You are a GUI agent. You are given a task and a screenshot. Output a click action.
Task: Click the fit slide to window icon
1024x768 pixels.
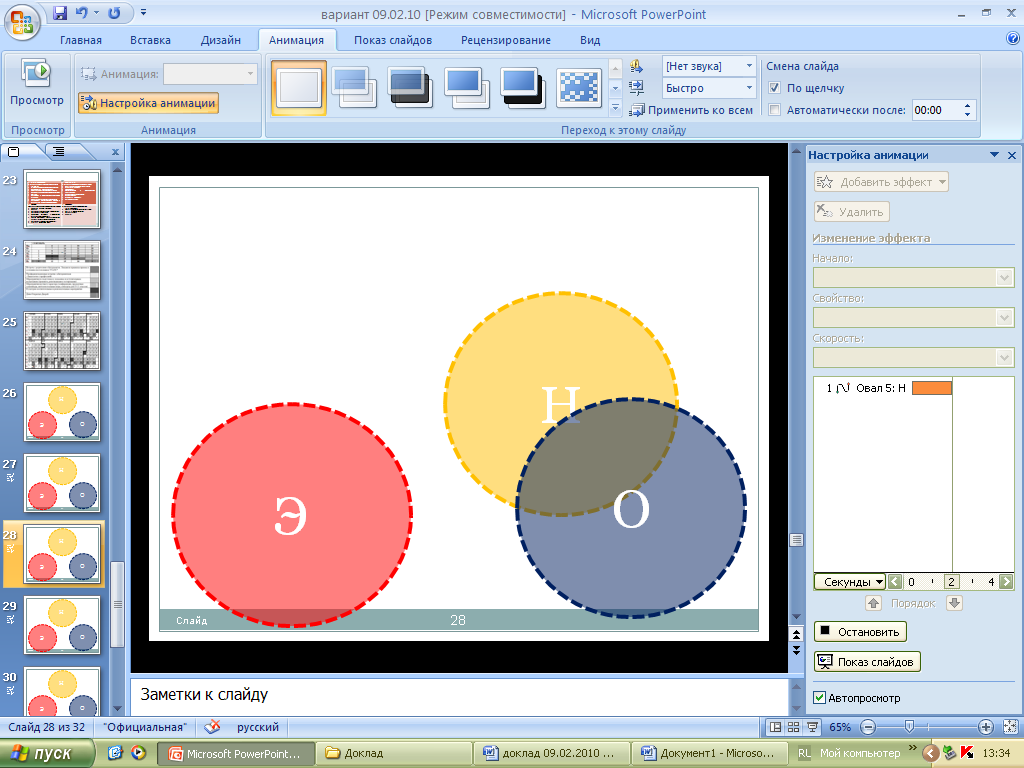click(1009, 727)
